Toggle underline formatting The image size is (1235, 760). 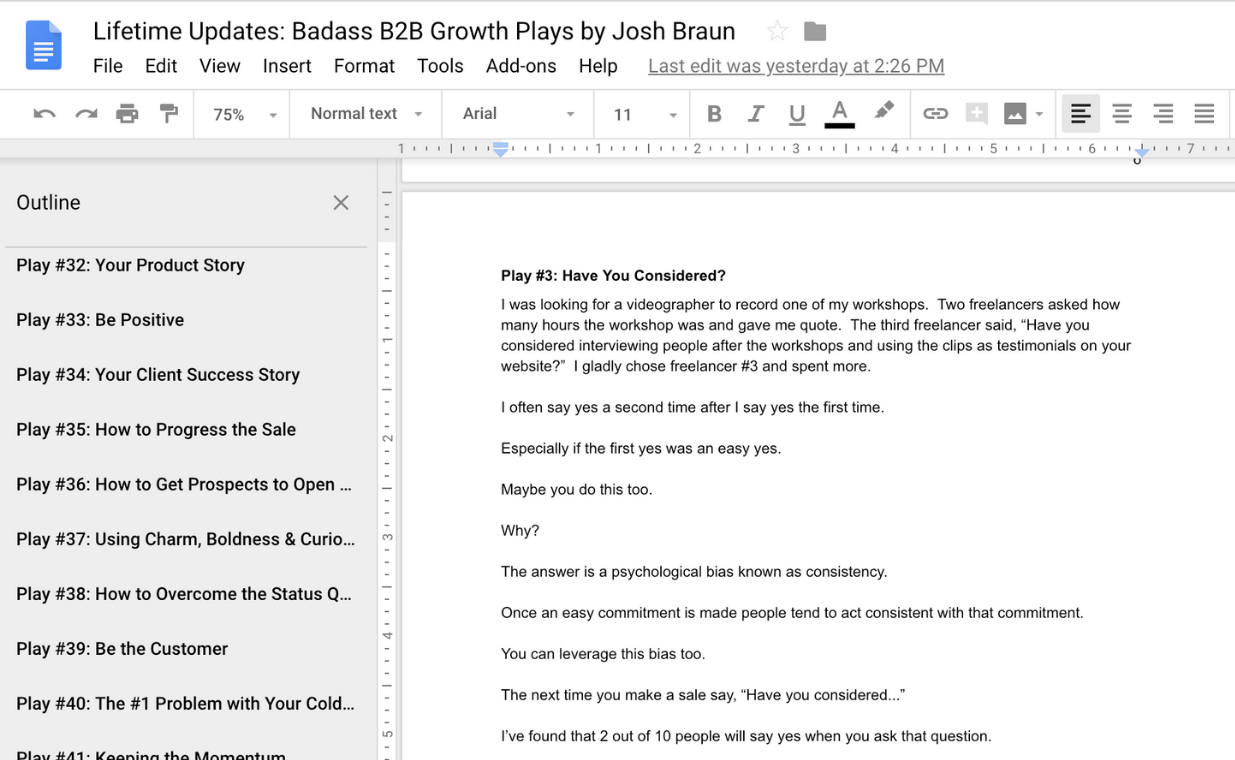797,113
